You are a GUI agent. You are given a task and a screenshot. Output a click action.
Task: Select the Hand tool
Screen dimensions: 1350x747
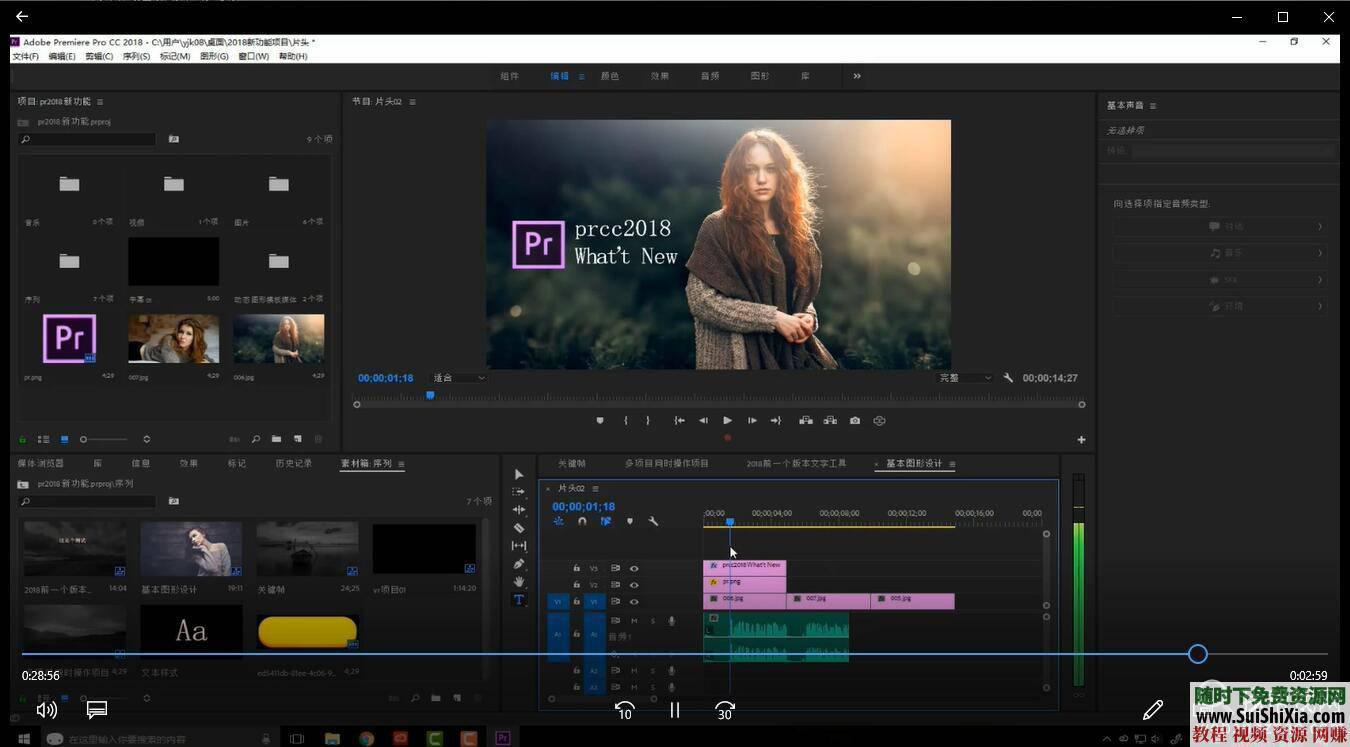point(518,582)
